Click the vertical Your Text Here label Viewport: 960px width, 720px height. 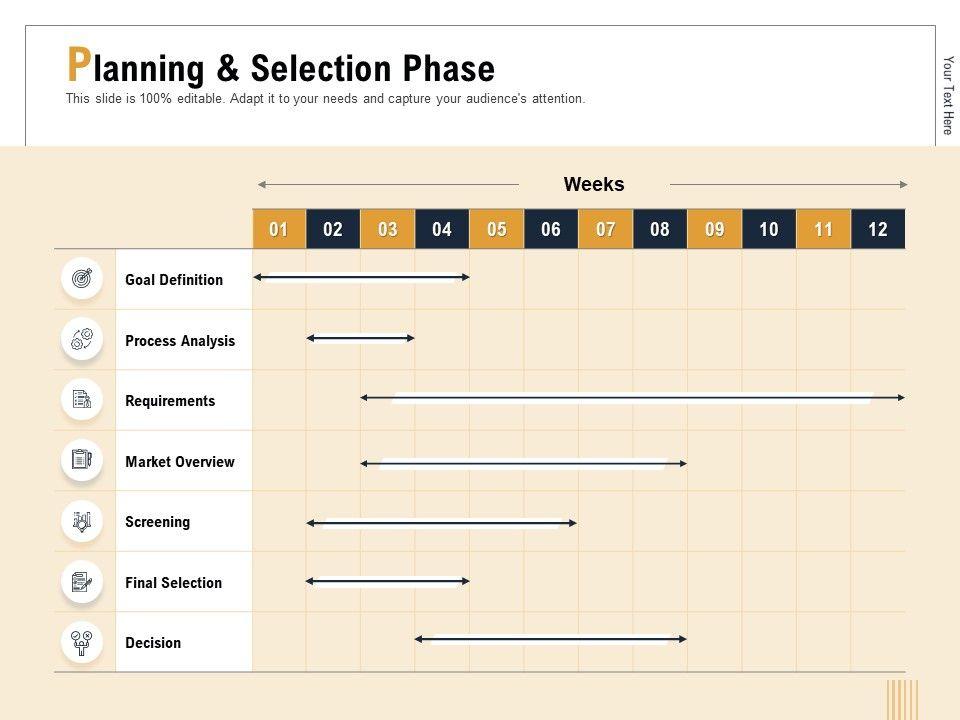click(948, 95)
